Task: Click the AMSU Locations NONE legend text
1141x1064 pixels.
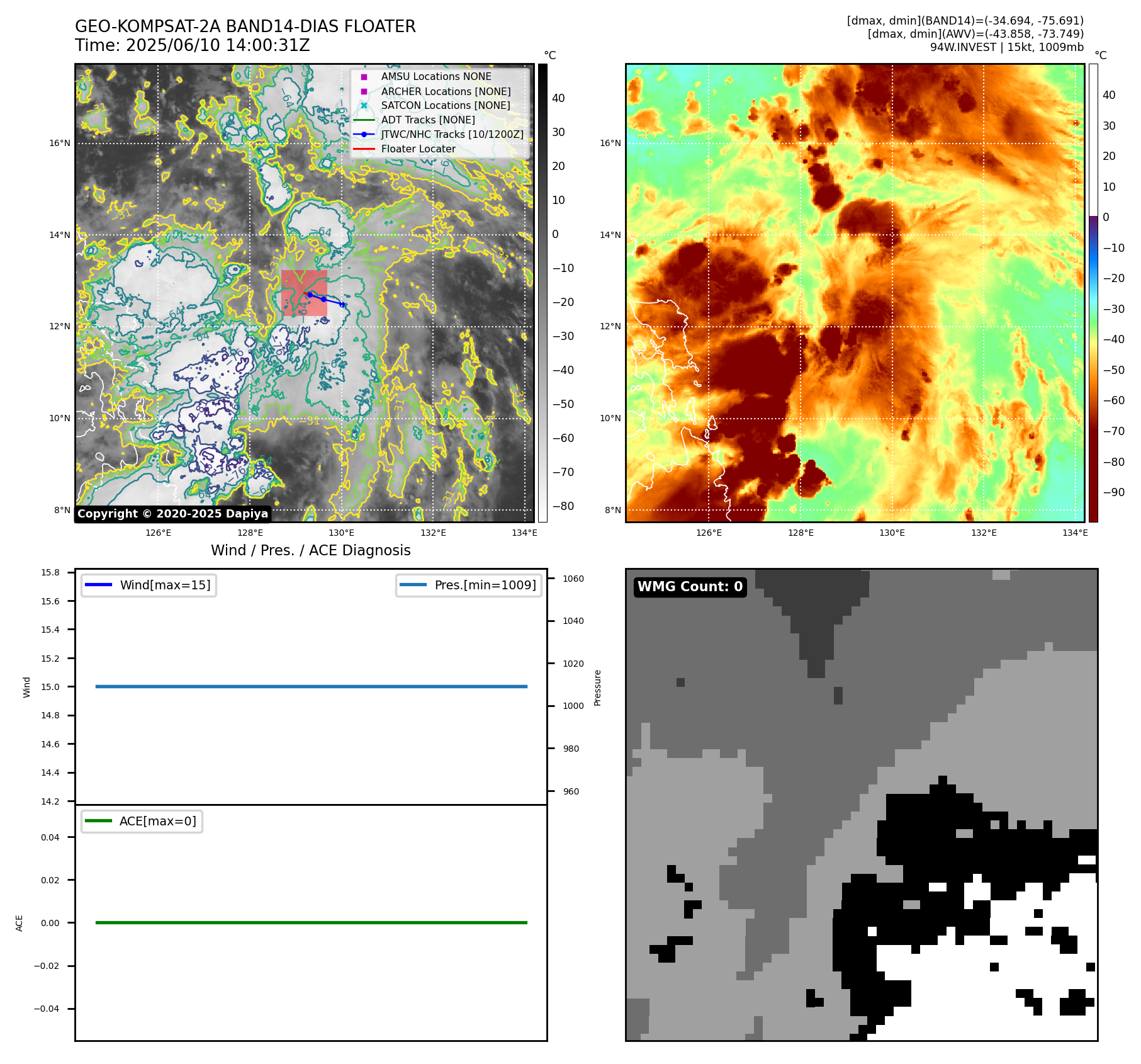Action: coord(436,77)
